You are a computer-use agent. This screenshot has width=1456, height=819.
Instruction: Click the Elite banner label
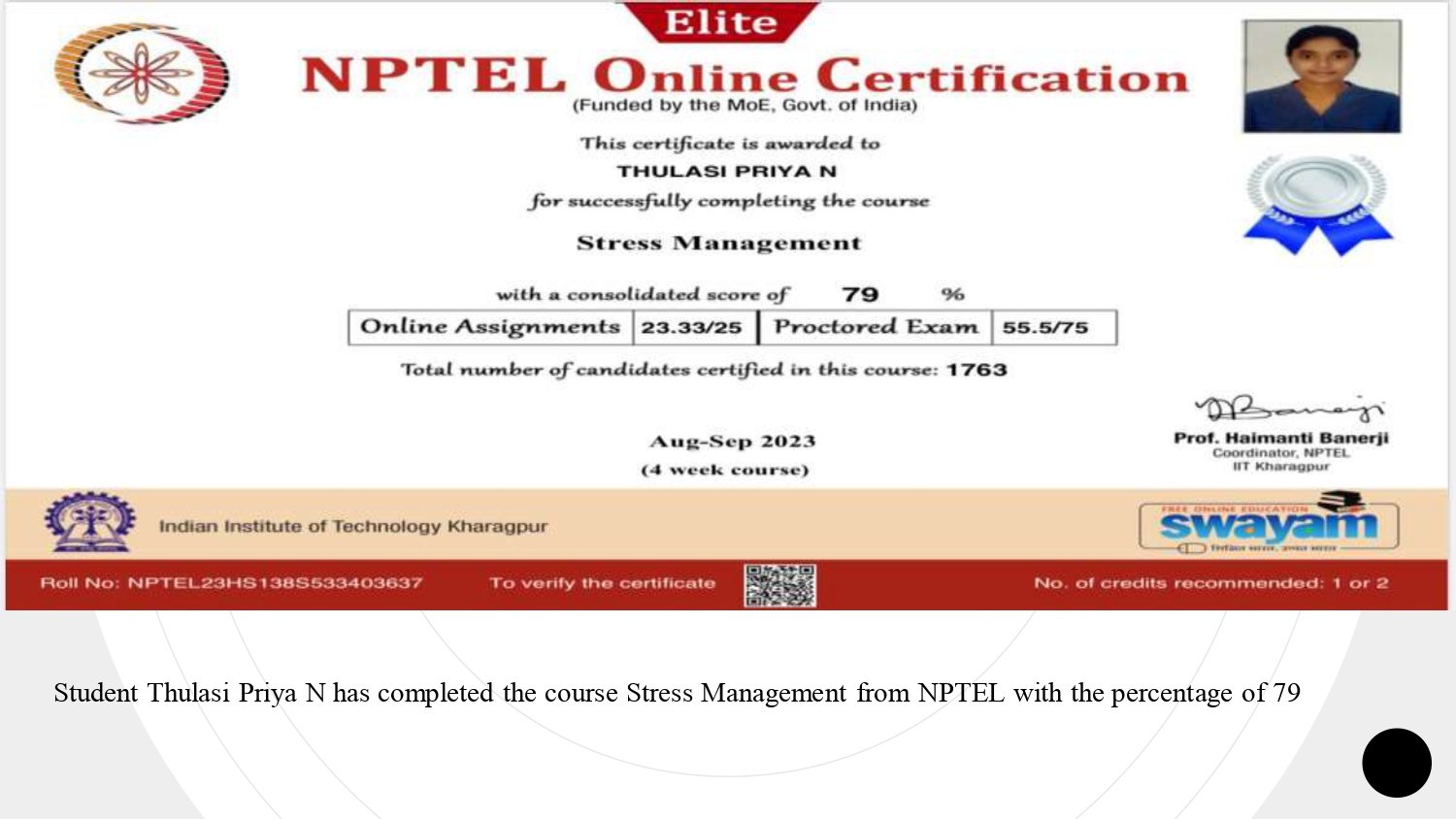(720, 21)
